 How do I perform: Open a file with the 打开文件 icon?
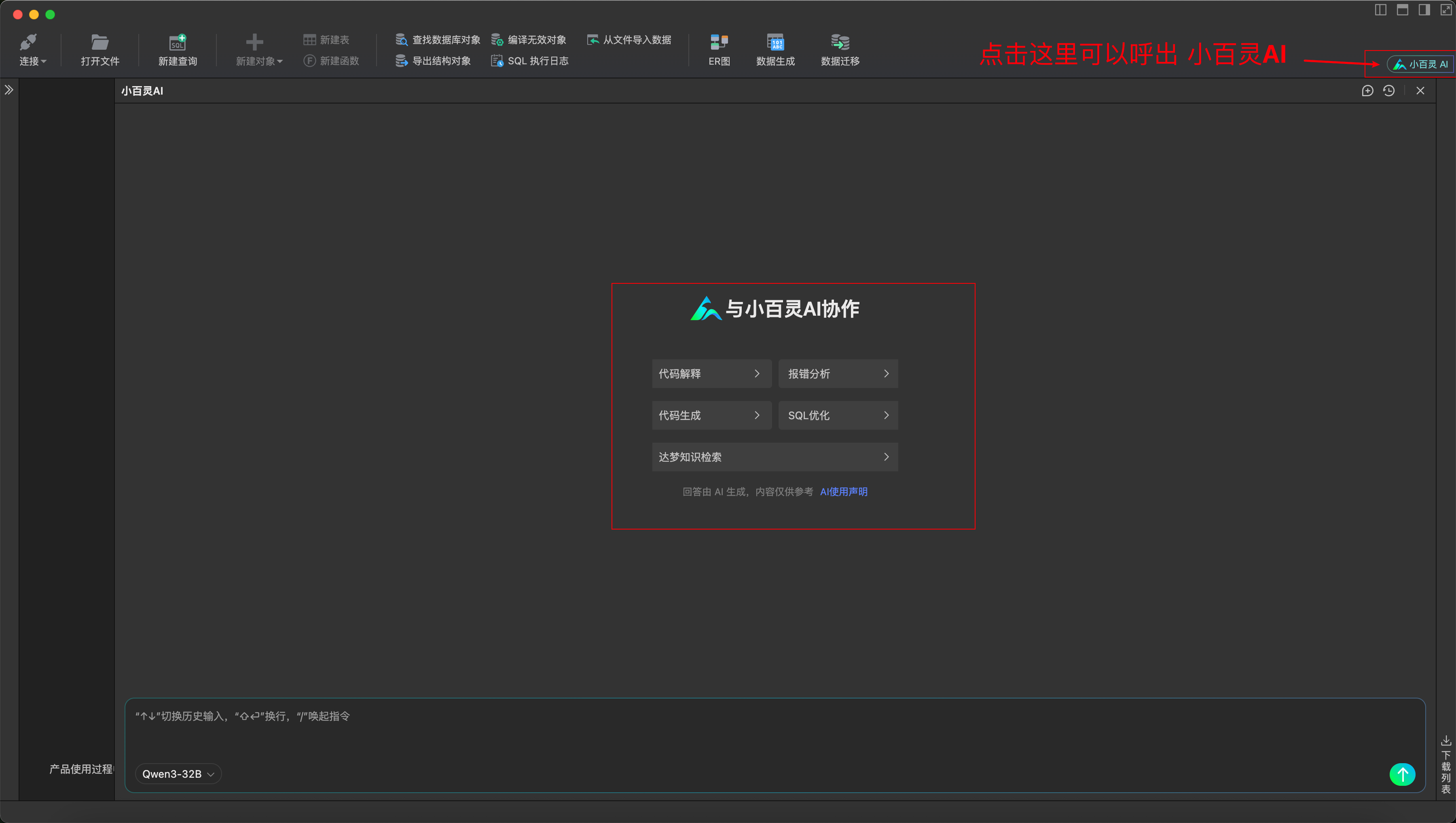99,49
